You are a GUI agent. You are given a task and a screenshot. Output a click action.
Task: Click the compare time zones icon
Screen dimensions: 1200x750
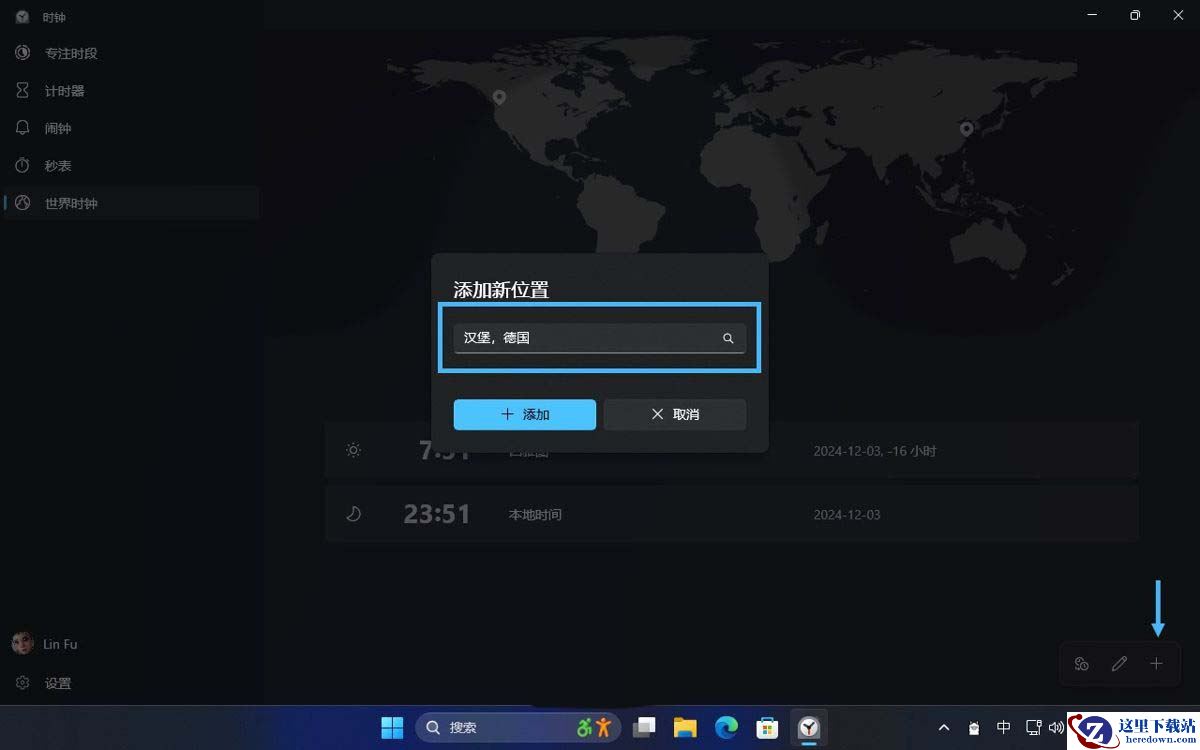(x=1081, y=664)
